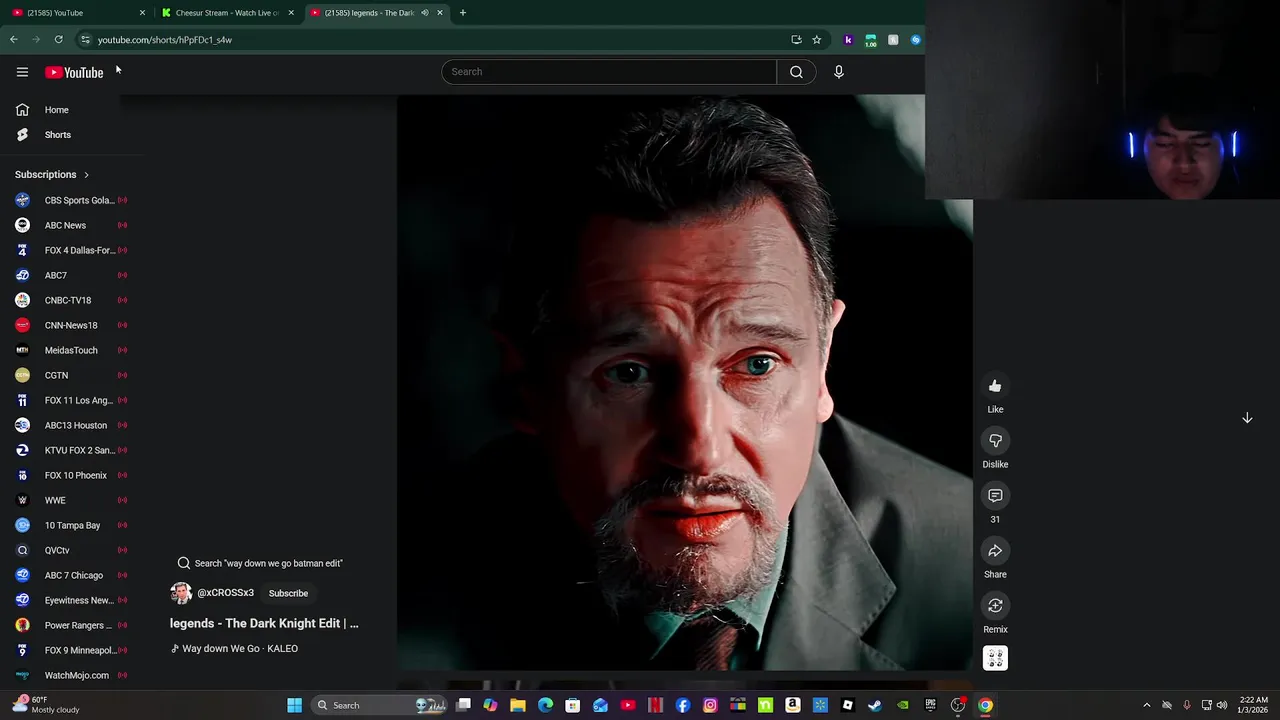Open the @xCROSSx3 channel name
Viewport: 1280px width, 720px height.
[x=225, y=593]
